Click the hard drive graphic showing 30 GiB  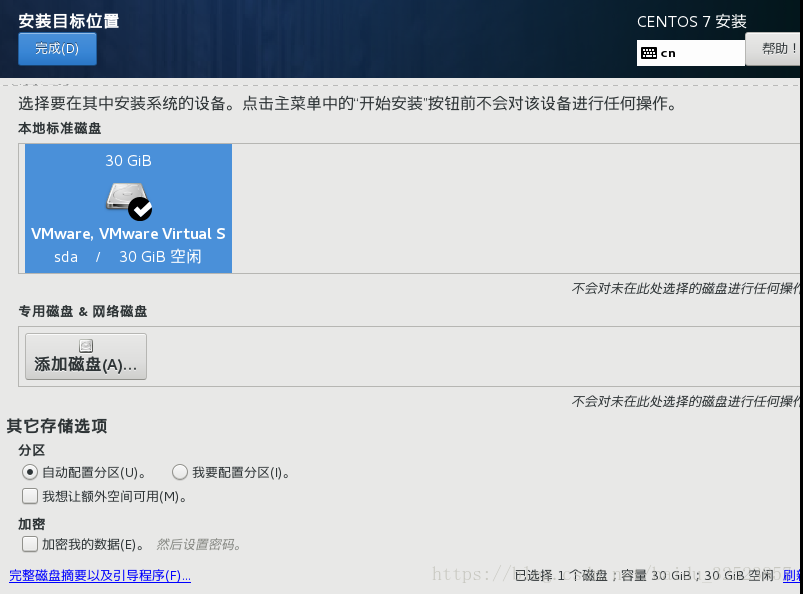point(127,196)
